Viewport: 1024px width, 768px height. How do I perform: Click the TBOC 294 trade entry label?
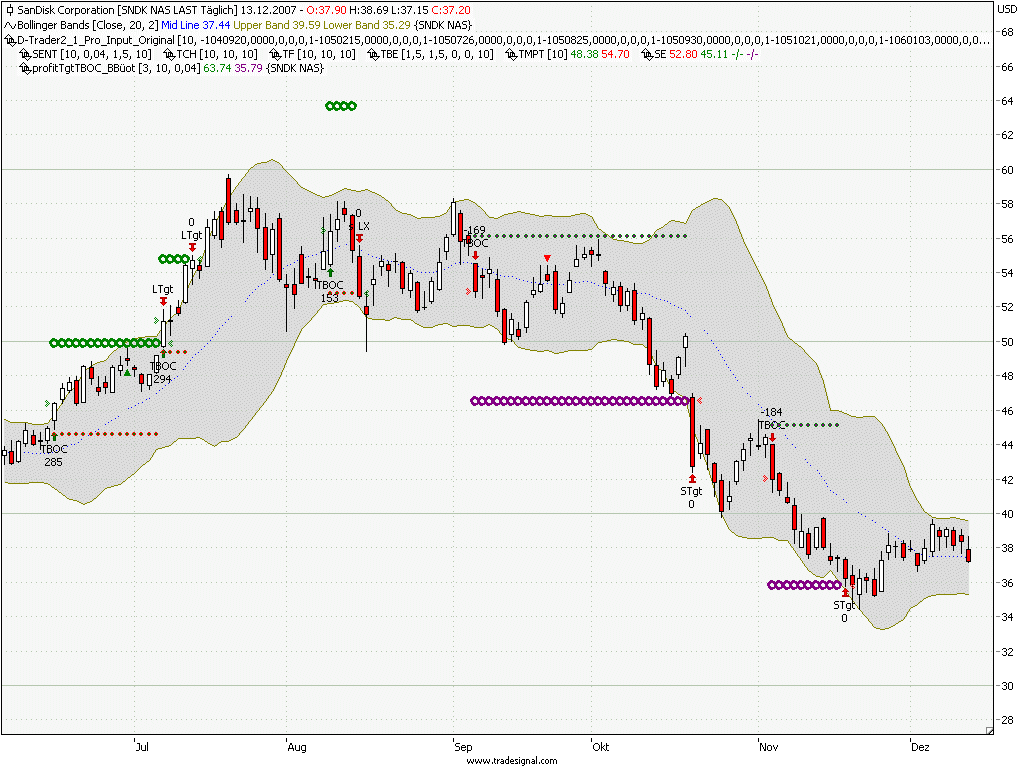[163, 373]
